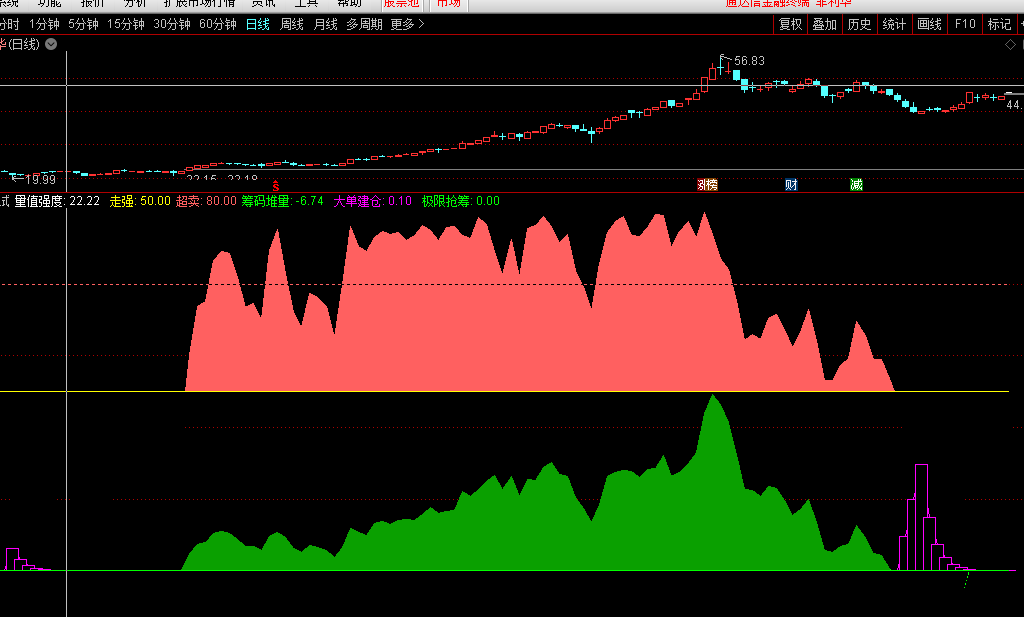Click the 榜 event marker icon
This screenshot has height=617, width=1024.
(707, 184)
